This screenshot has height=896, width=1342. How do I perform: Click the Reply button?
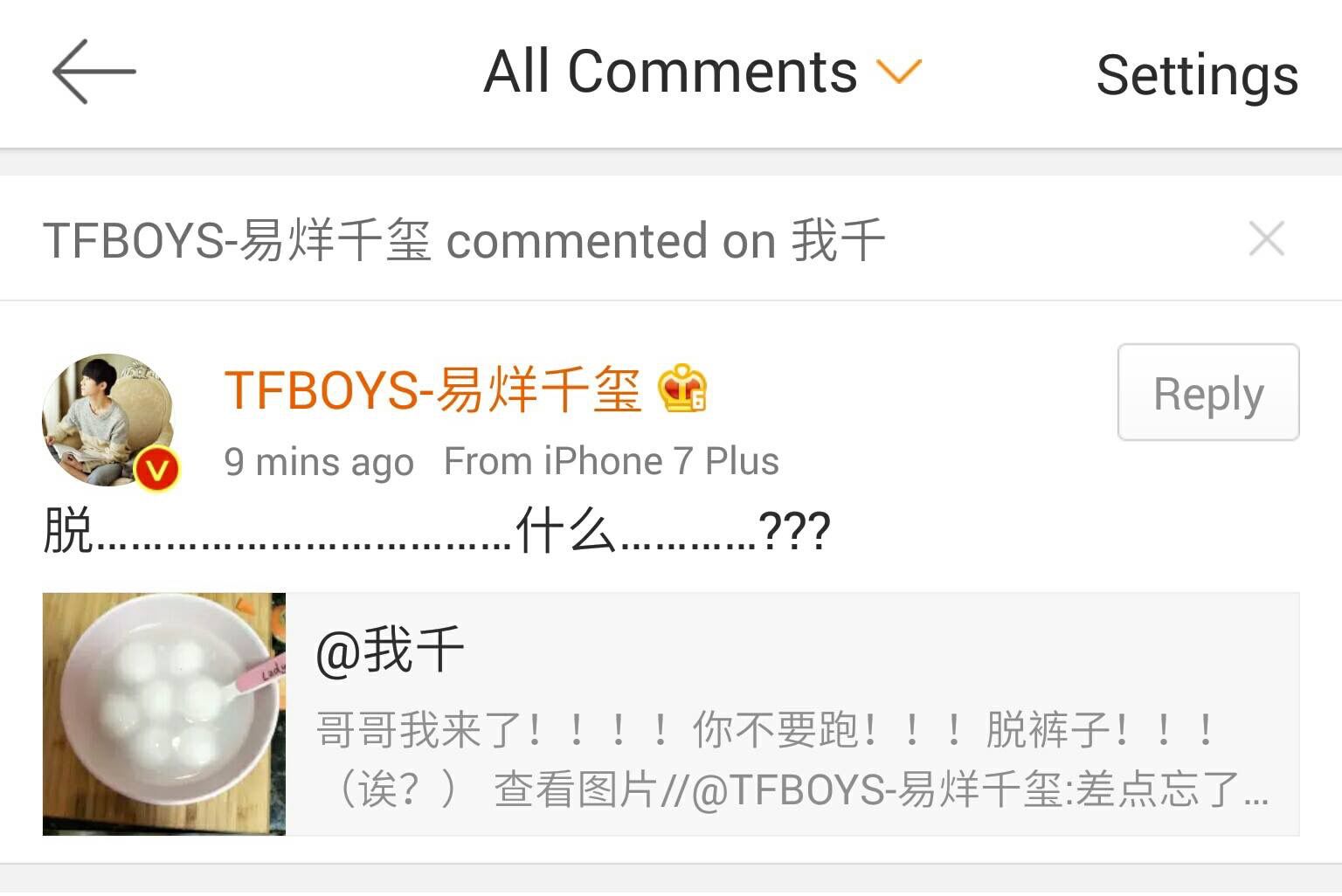click(x=1208, y=392)
